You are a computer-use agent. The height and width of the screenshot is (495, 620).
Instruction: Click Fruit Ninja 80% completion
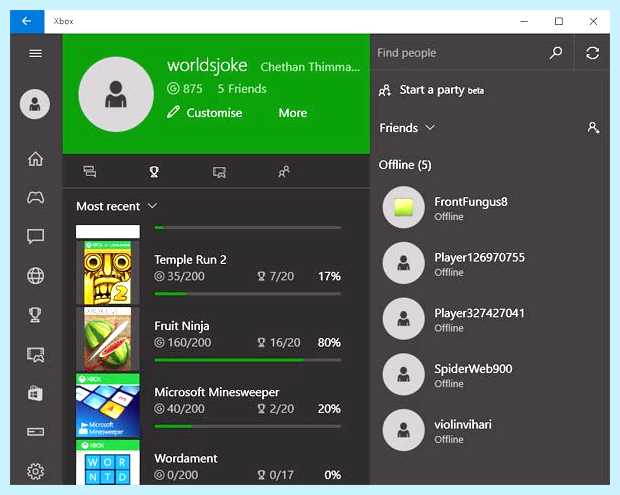click(x=329, y=342)
